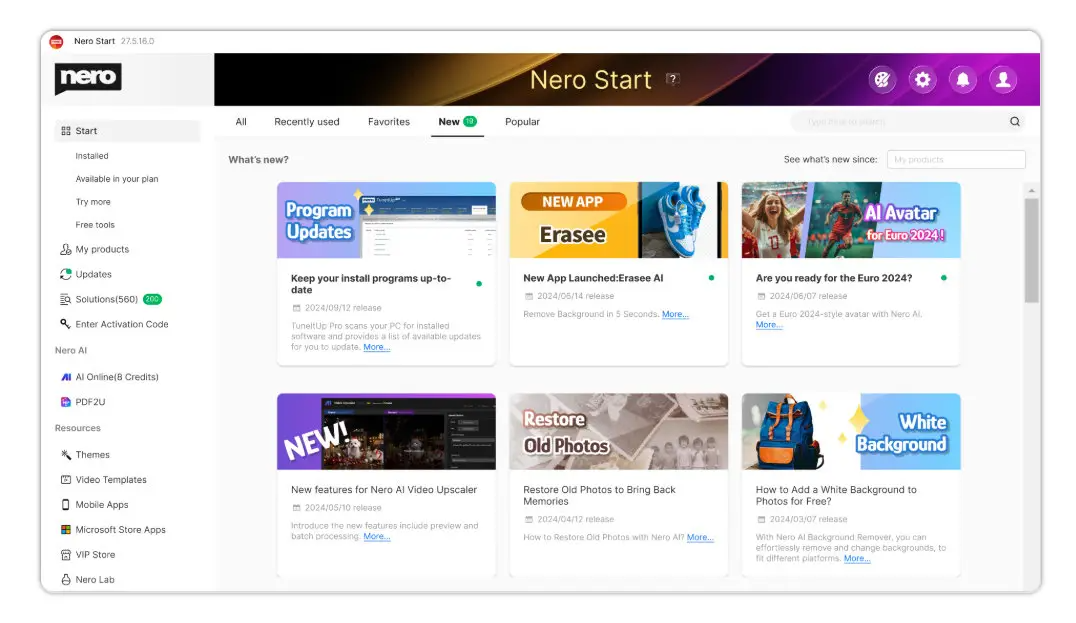Open Nero Lab in the sidebar
The image size is (1076, 623).
pos(95,580)
